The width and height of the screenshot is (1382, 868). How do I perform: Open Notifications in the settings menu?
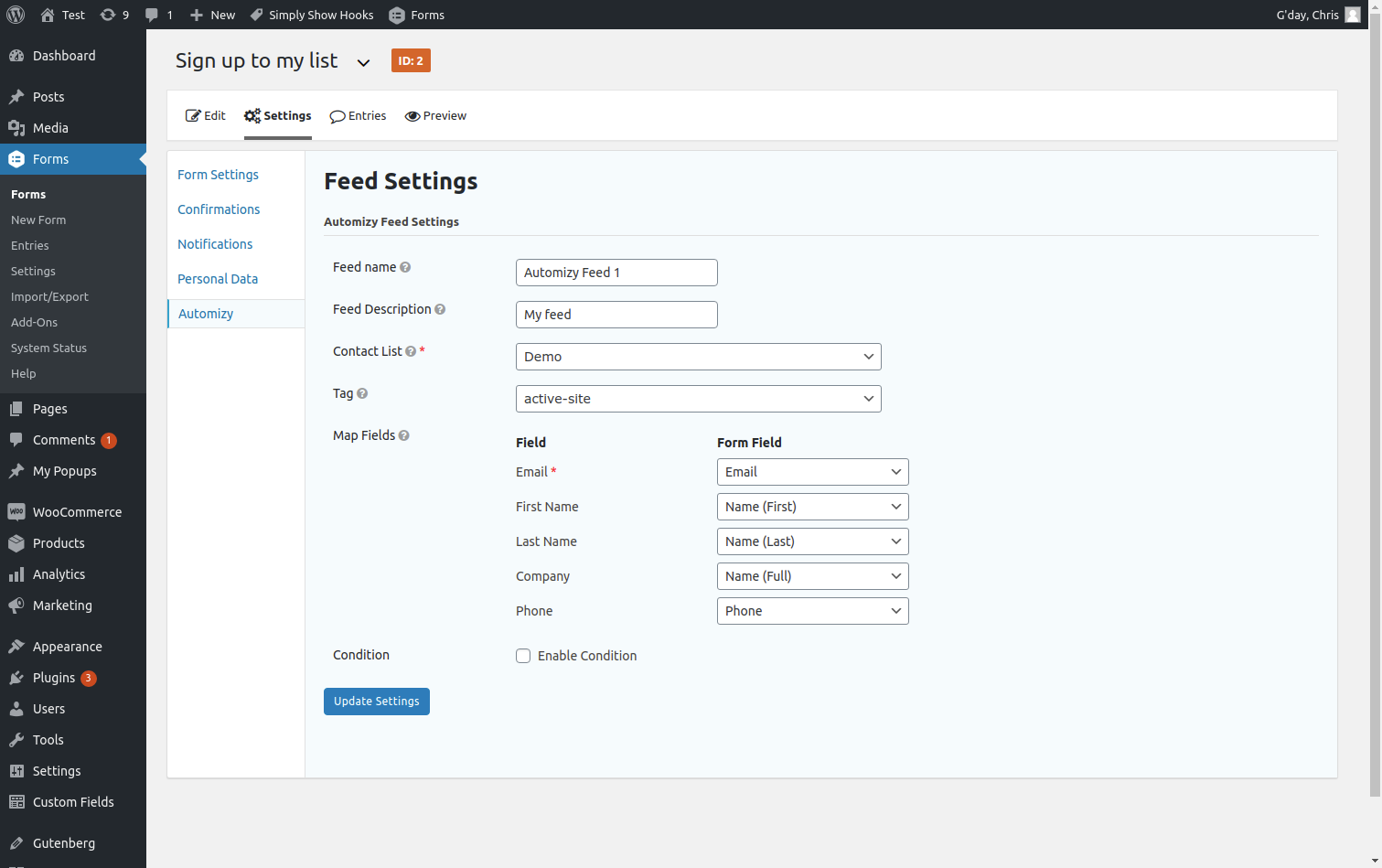coord(215,244)
